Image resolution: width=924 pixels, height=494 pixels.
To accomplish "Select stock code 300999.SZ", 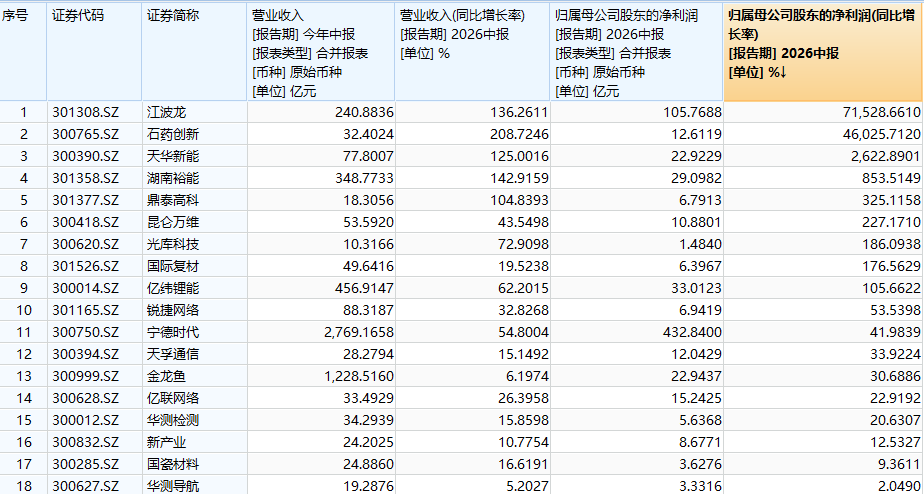I will [85, 376].
